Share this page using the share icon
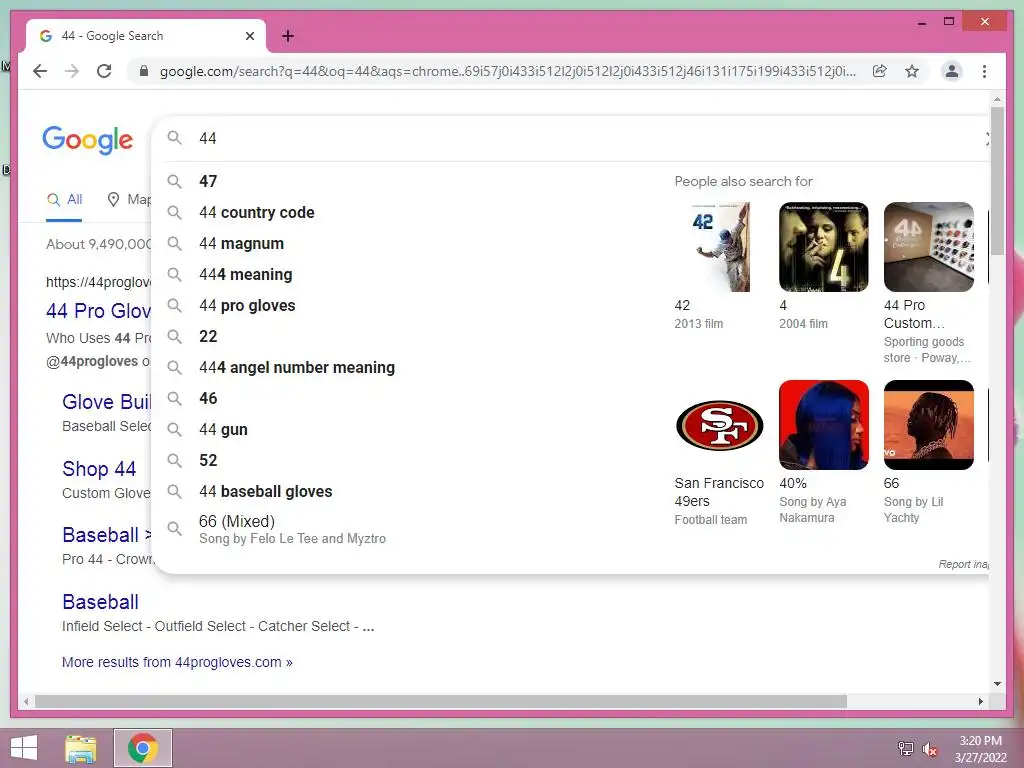This screenshot has width=1024, height=768. coord(880,71)
